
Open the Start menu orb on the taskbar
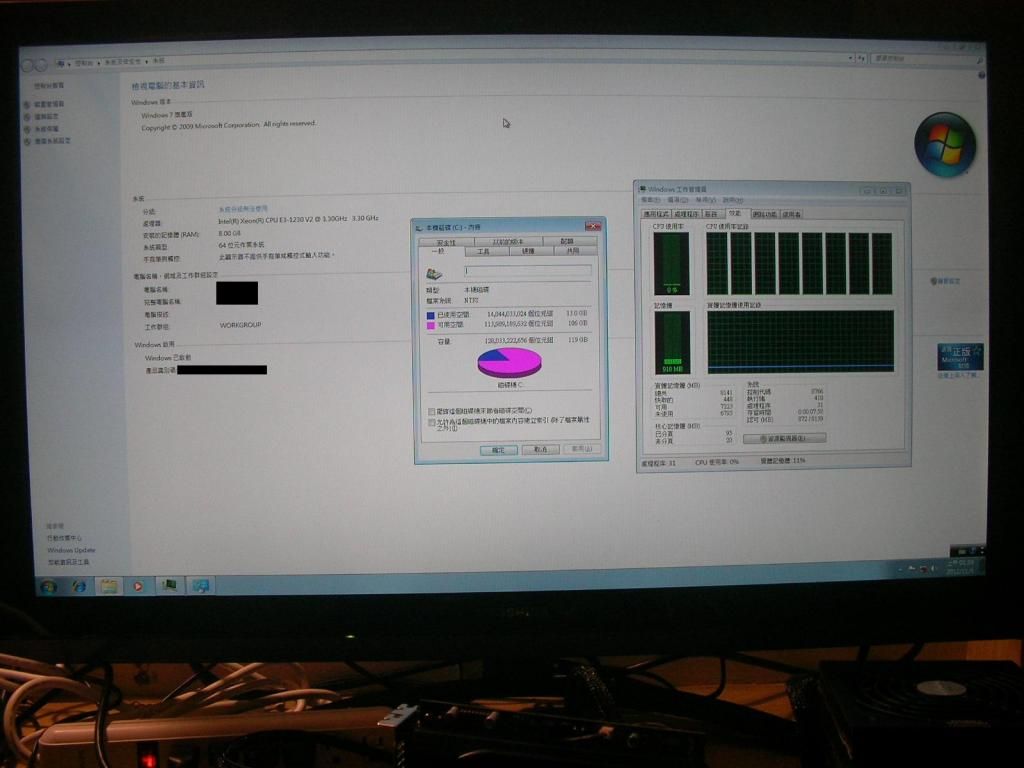[48, 586]
